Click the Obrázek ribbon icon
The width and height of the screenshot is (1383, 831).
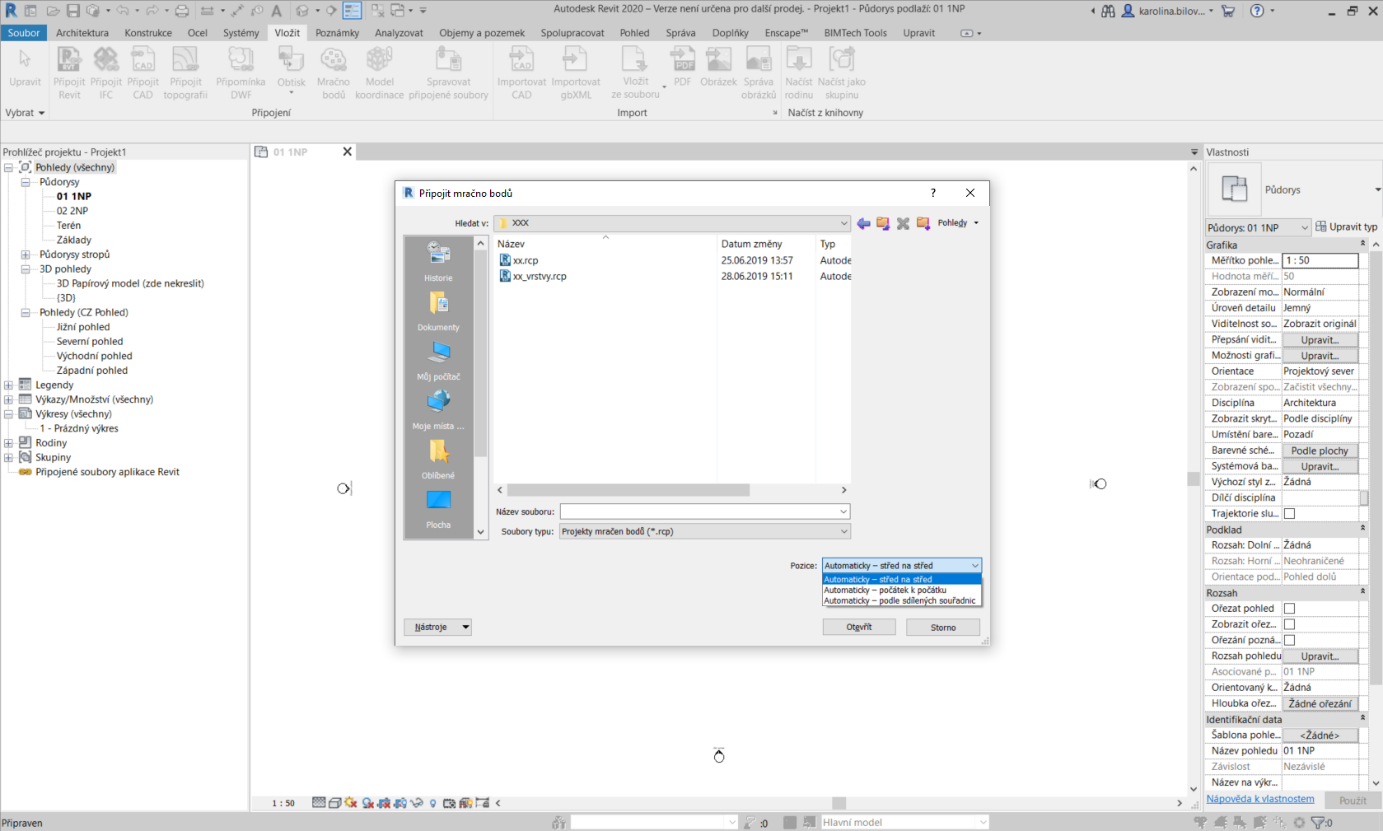(x=718, y=67)
